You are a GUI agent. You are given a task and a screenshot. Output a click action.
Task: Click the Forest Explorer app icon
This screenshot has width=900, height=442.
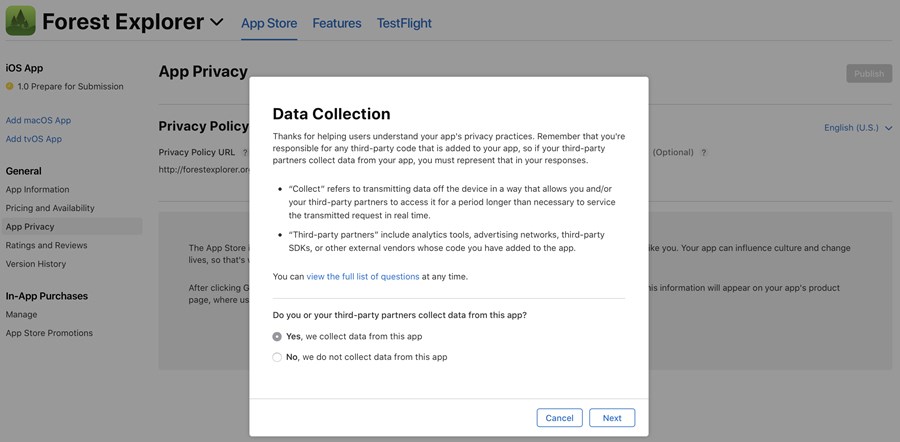tap(20, 21)
